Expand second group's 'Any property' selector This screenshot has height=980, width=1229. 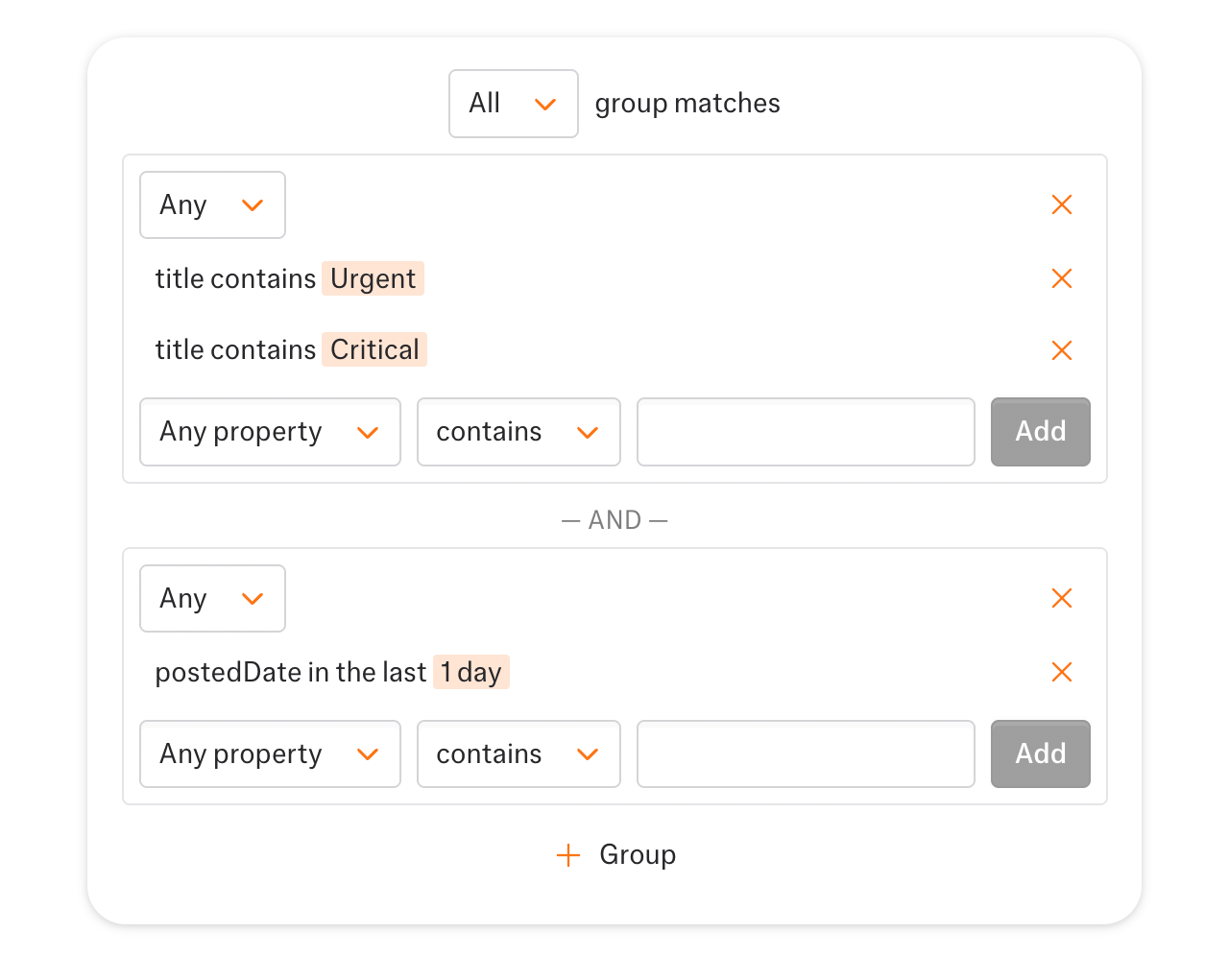[x=270, y=754]
